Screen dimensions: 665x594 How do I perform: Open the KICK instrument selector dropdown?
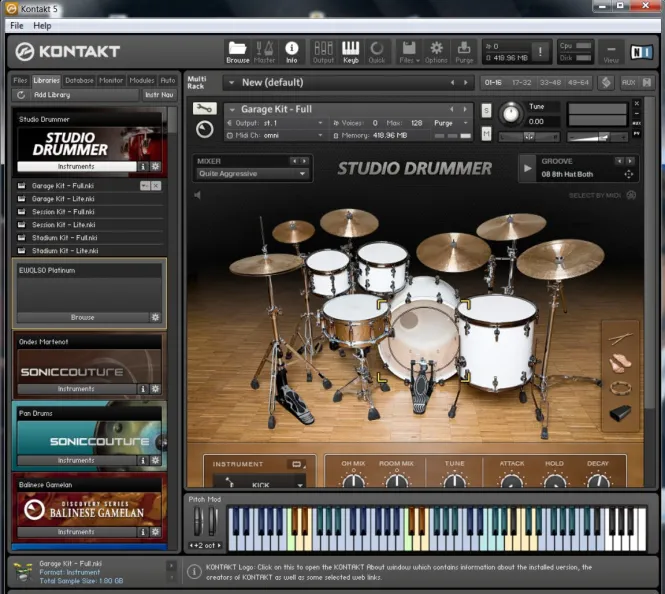coord(300,485)
